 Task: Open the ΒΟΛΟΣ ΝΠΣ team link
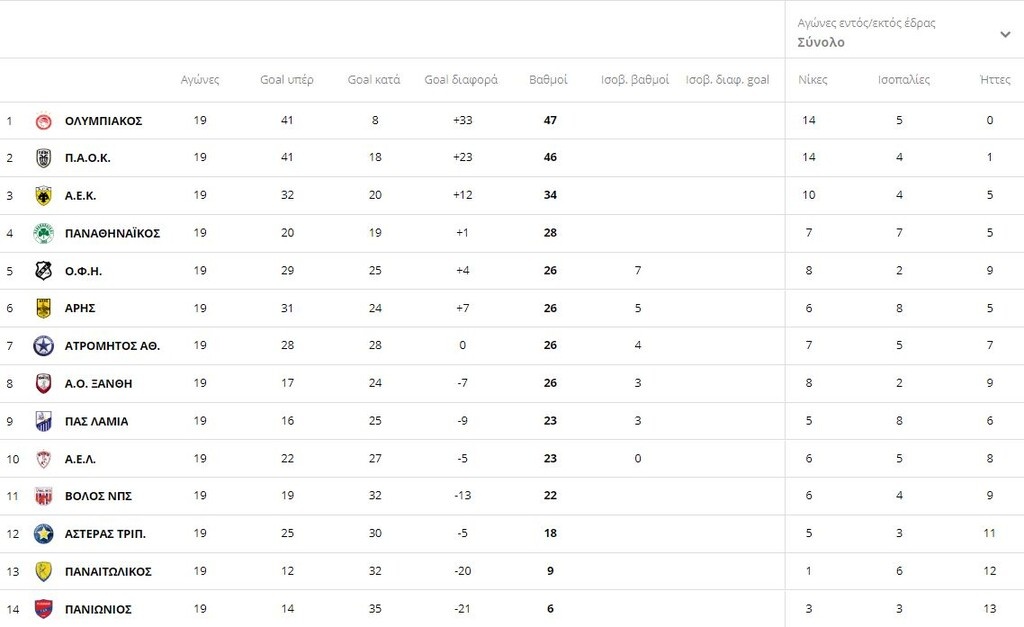point(98,496)
